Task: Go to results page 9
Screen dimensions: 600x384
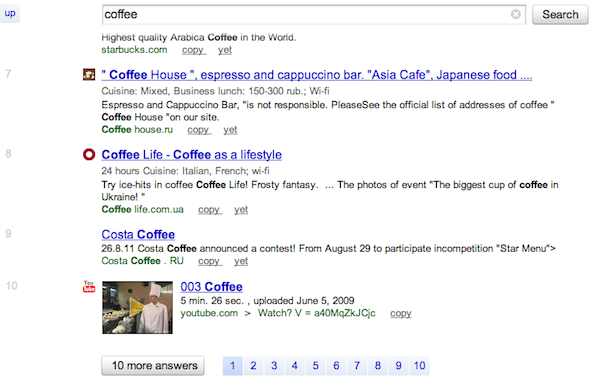Action: click(x=398, y=366)
